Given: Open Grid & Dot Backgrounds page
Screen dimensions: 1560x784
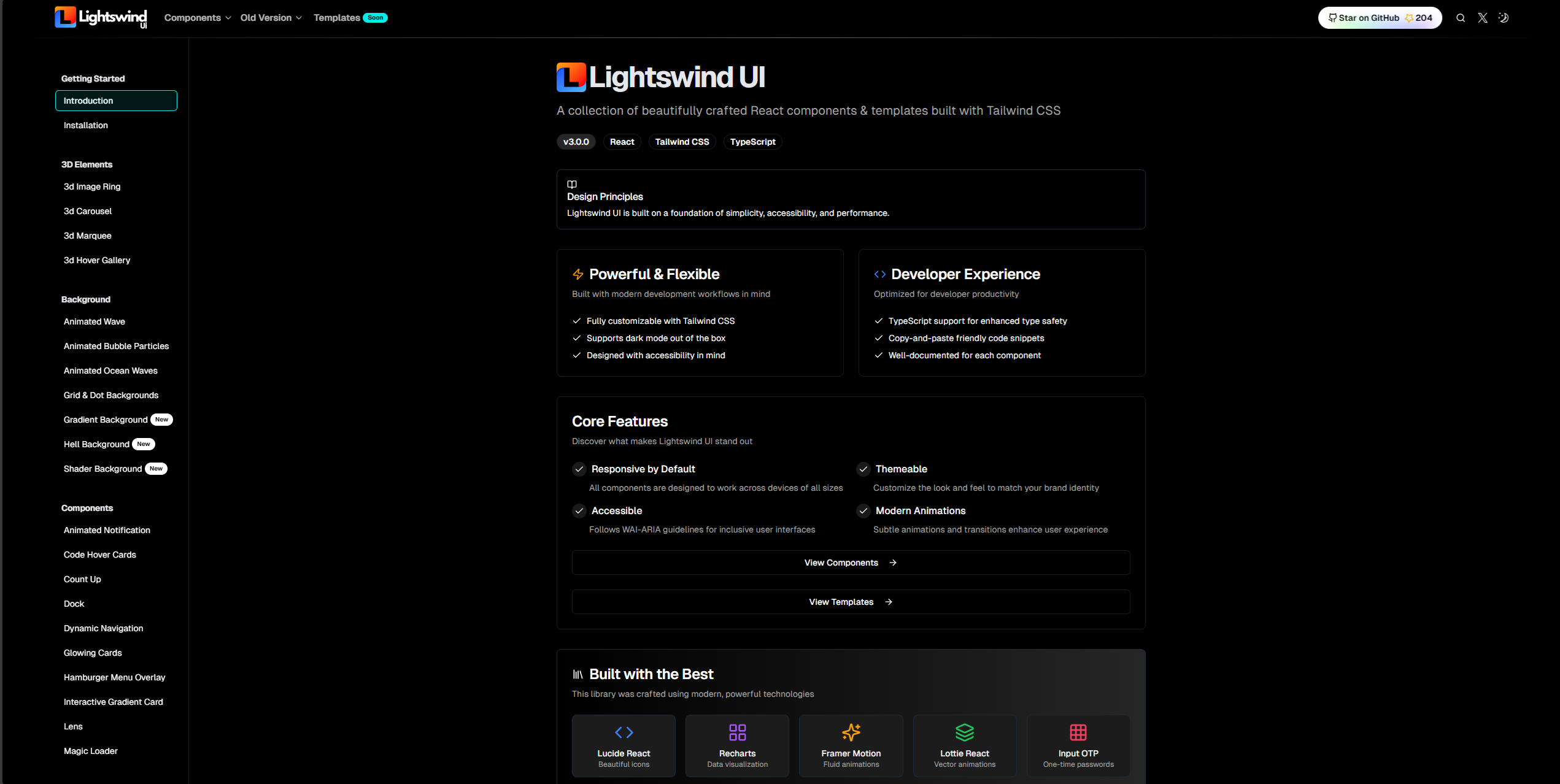Looking at the screenshot, I should tap(111, 395).
